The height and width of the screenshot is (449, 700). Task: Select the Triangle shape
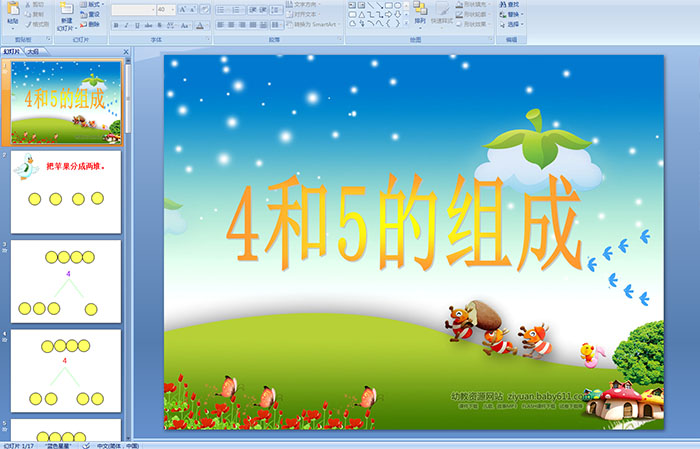coord(362,14)
